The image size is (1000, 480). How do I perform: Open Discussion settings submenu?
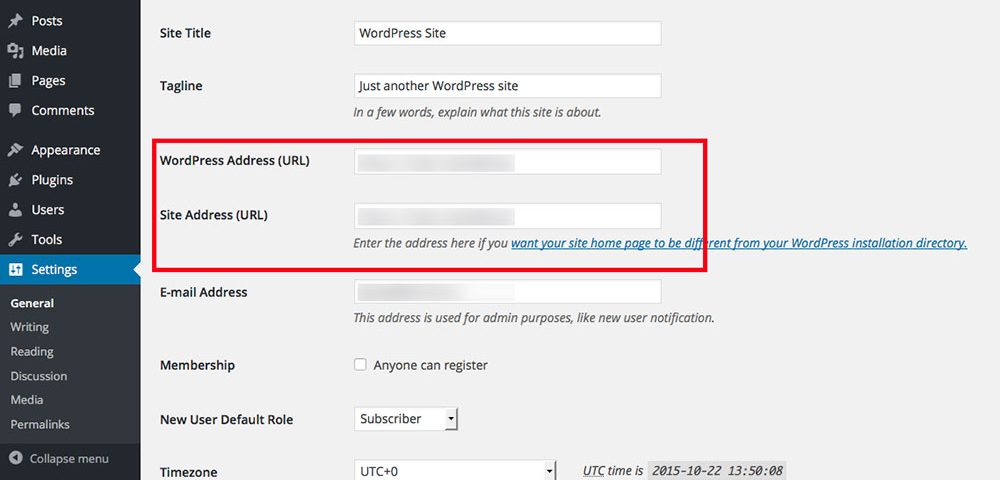[38, 376]
